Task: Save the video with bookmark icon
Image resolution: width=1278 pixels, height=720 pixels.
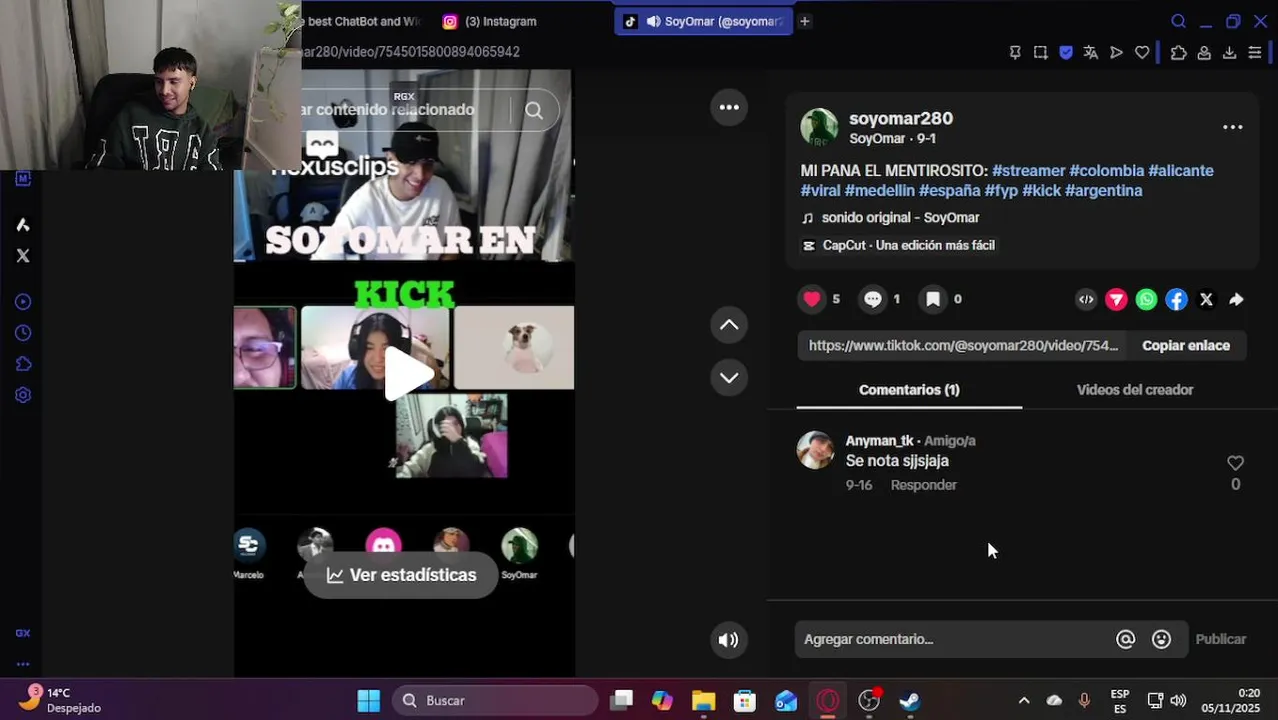Action: click(x=932, y=299)
